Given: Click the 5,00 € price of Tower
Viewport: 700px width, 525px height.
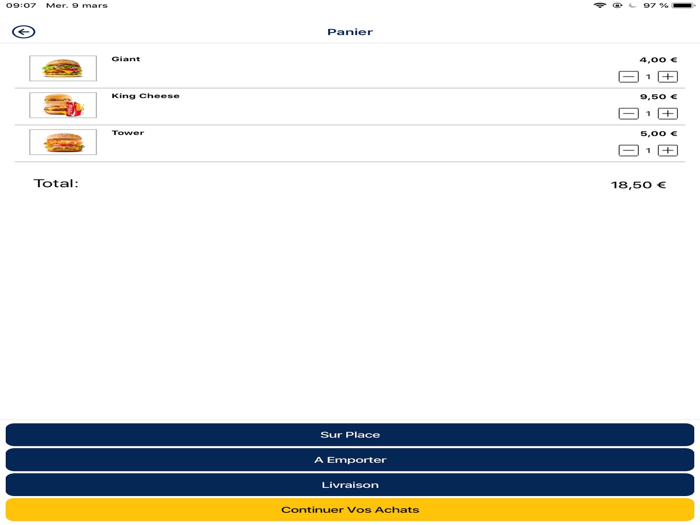Looking at the screenshot, I should click(658, 133).
